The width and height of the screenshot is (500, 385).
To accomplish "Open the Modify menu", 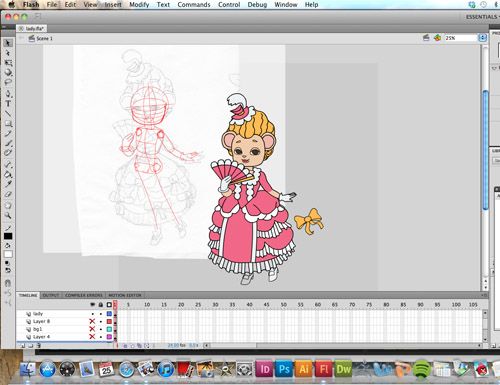I will (x=139, y=5).
